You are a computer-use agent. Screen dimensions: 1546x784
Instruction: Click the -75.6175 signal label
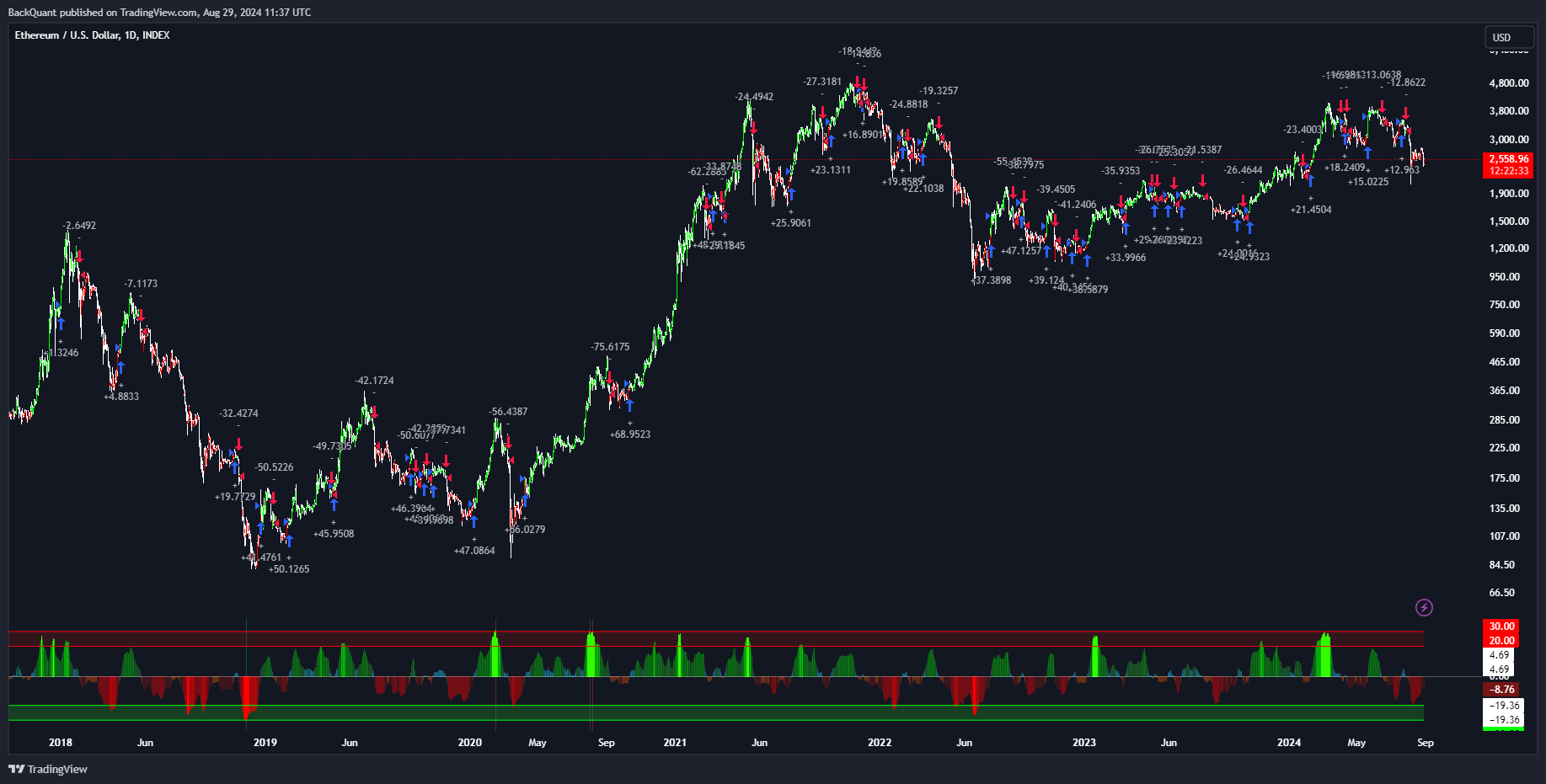tap(611, 347)
